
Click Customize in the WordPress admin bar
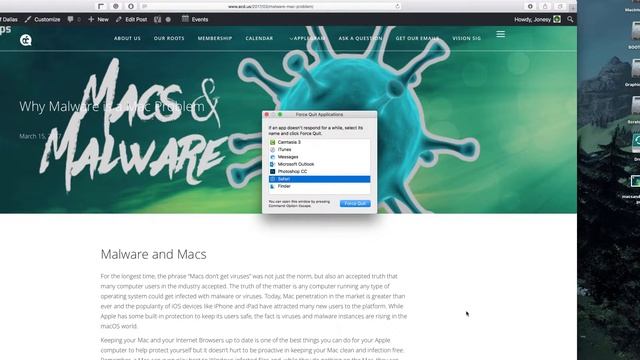42,19
